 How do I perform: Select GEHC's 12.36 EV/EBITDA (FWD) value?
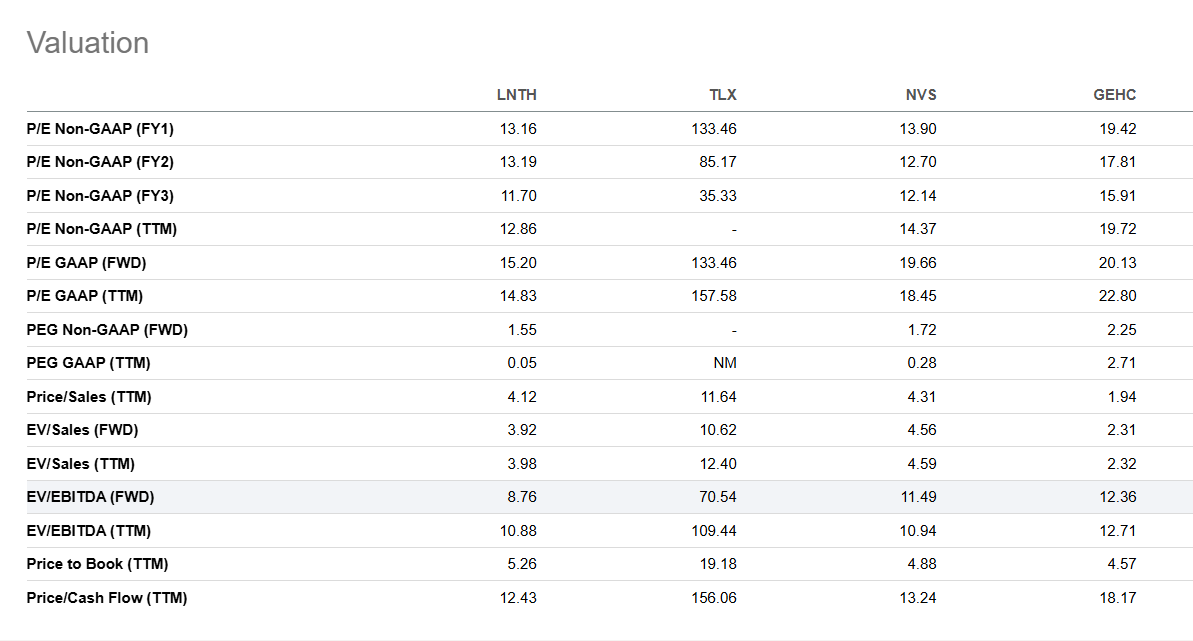[1117, 497]
